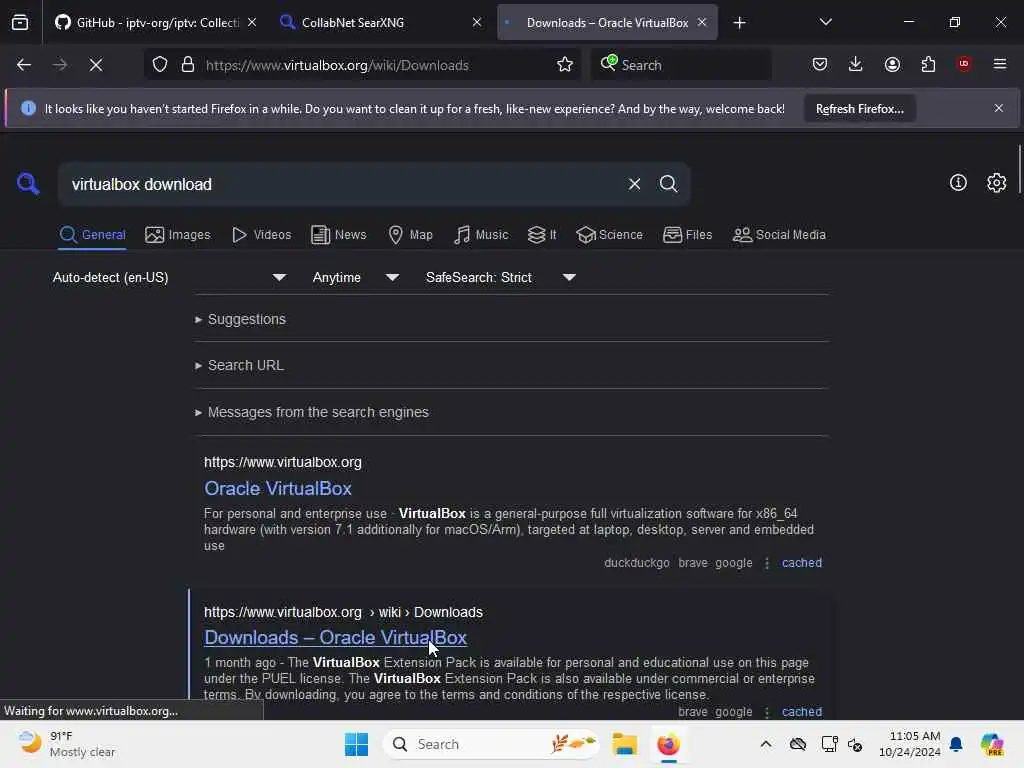Submit search with the magnifier button

pyautogui.click(x=668, y=184)
